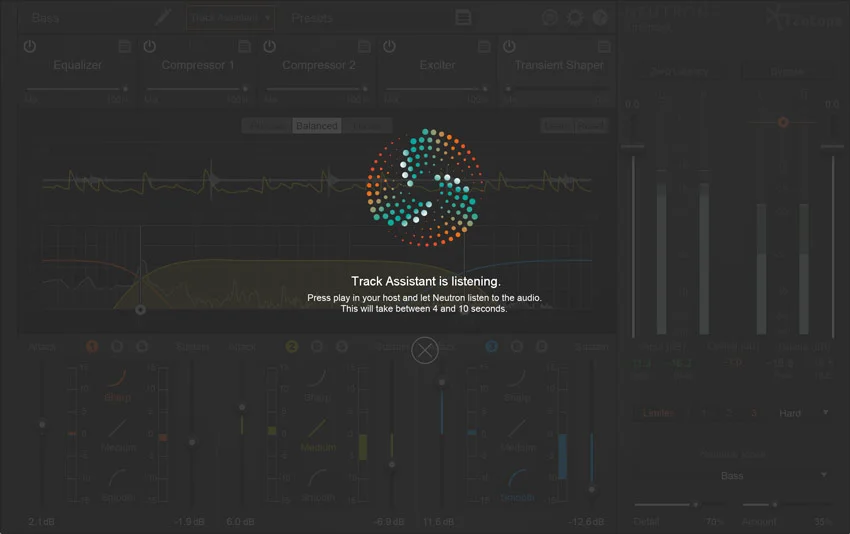850x534 pixels.
Task: Select Sharp contour for band 1
Action: (117, 385)
